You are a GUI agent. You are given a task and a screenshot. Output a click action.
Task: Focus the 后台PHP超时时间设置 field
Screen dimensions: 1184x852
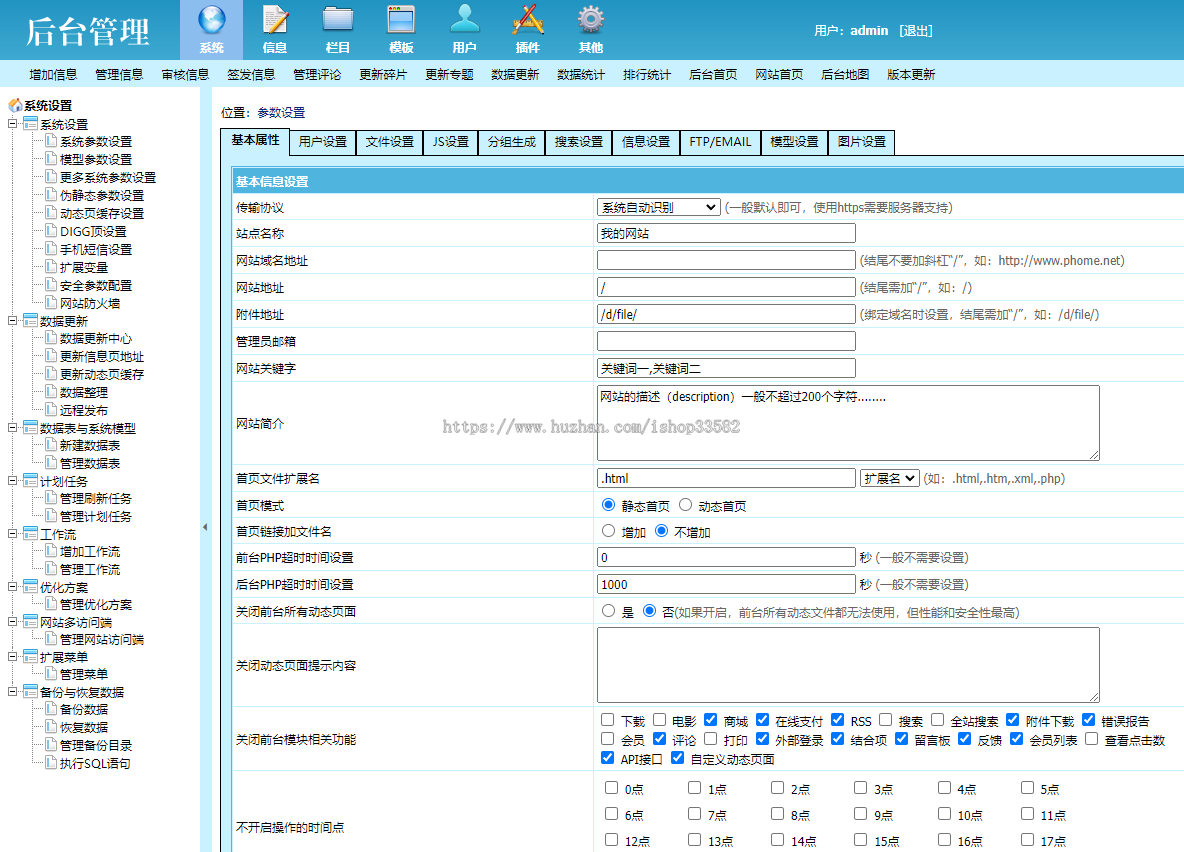726,584
